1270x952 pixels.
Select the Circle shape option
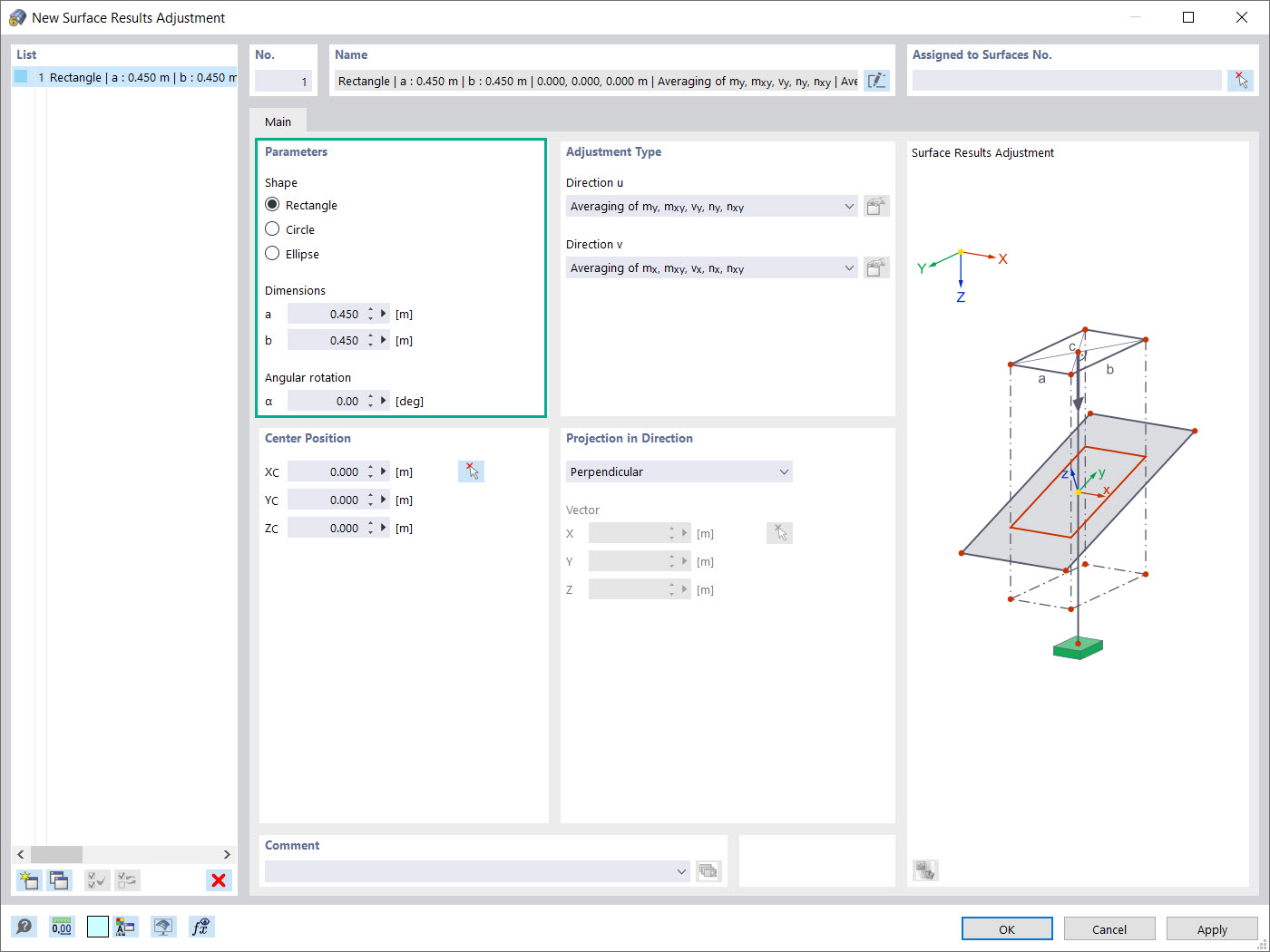pos(272,229)
